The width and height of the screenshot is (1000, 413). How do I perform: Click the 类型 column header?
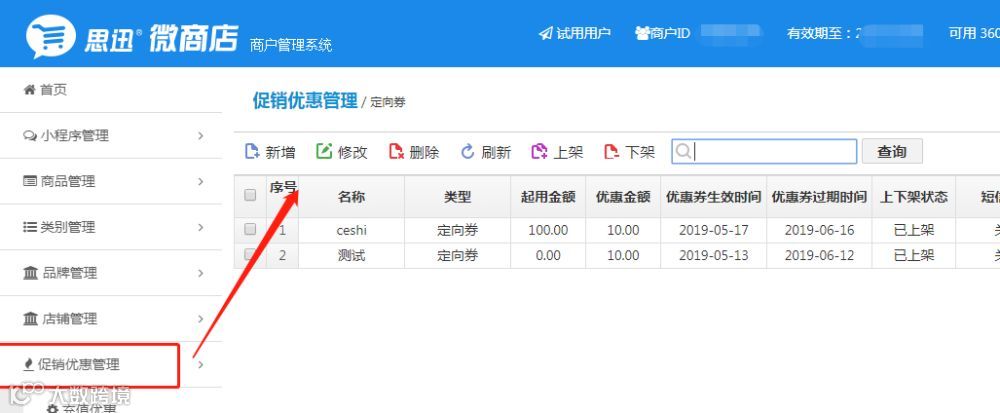point(457,196)
